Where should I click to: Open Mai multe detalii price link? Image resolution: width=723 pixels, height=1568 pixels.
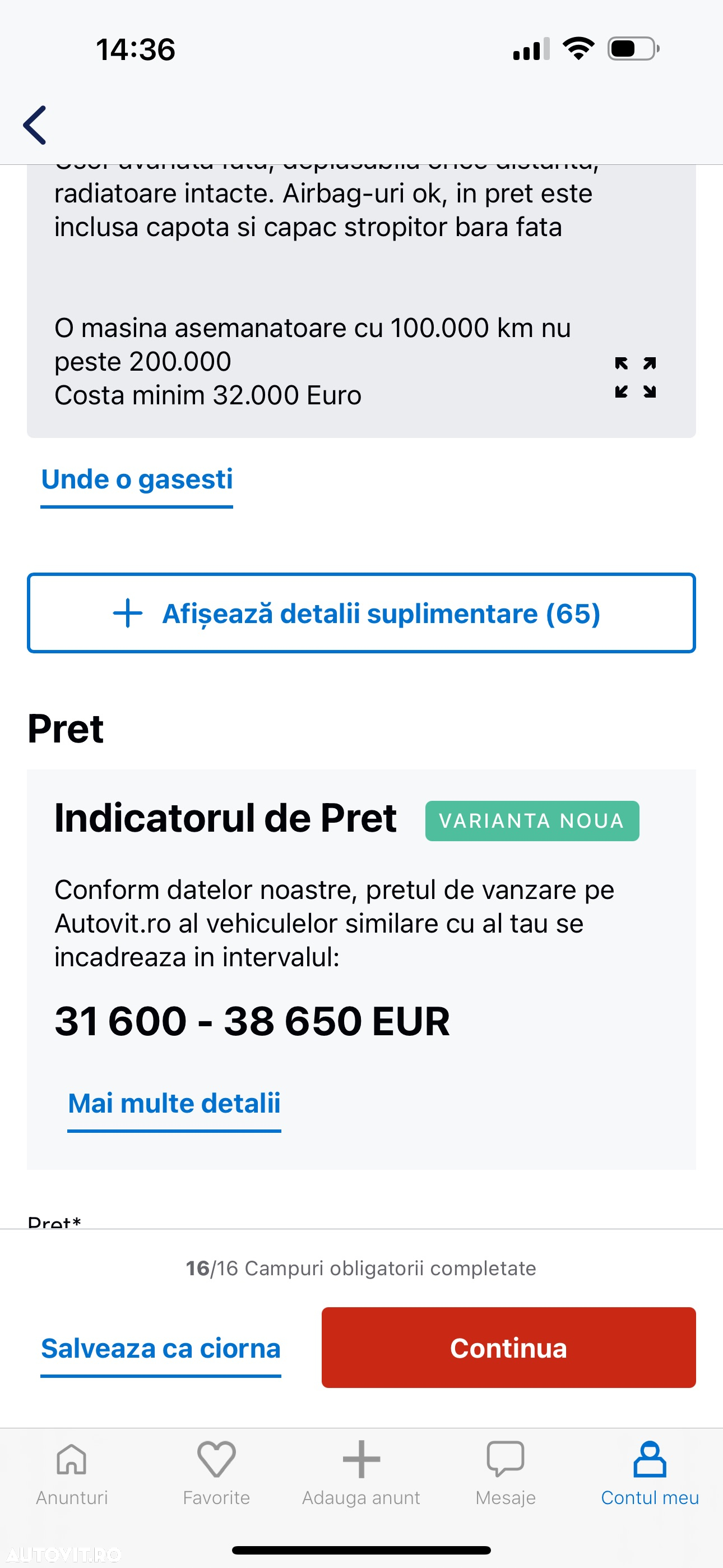pyautogui.click(x=174, y=1104)
